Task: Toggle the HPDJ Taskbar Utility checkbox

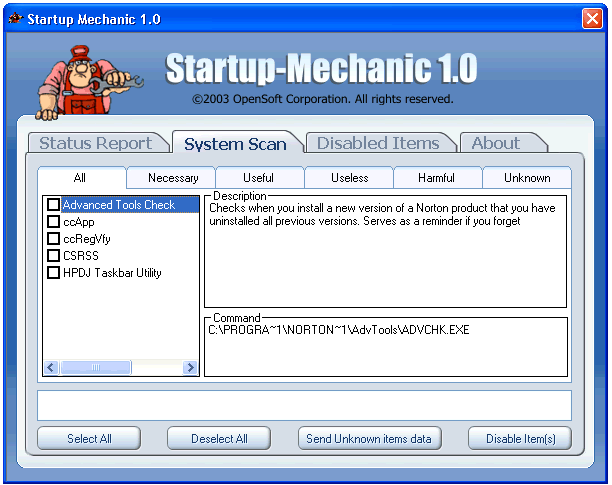Action: tap(53, 272)
